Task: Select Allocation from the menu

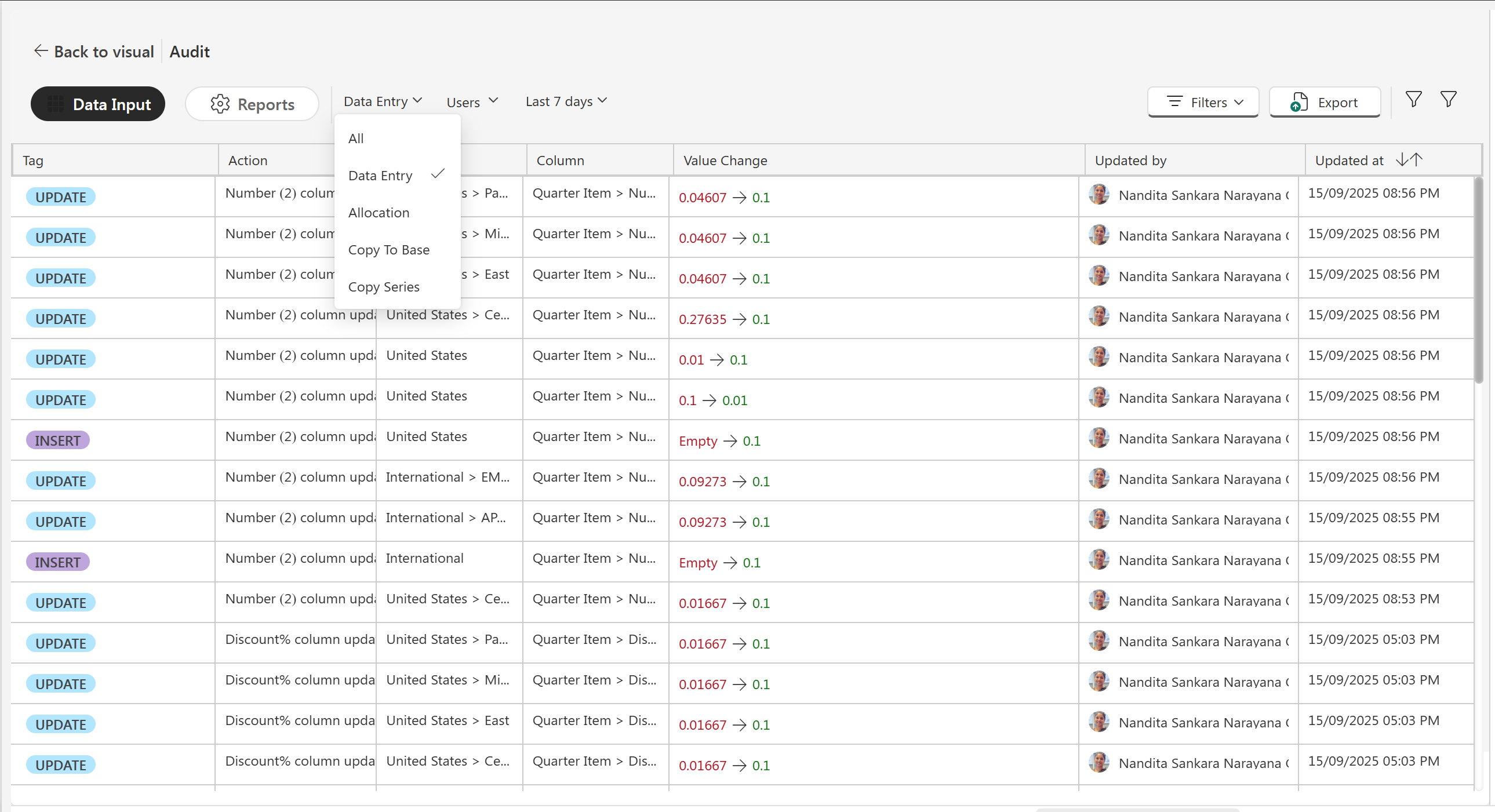Action: pos(379,213)
